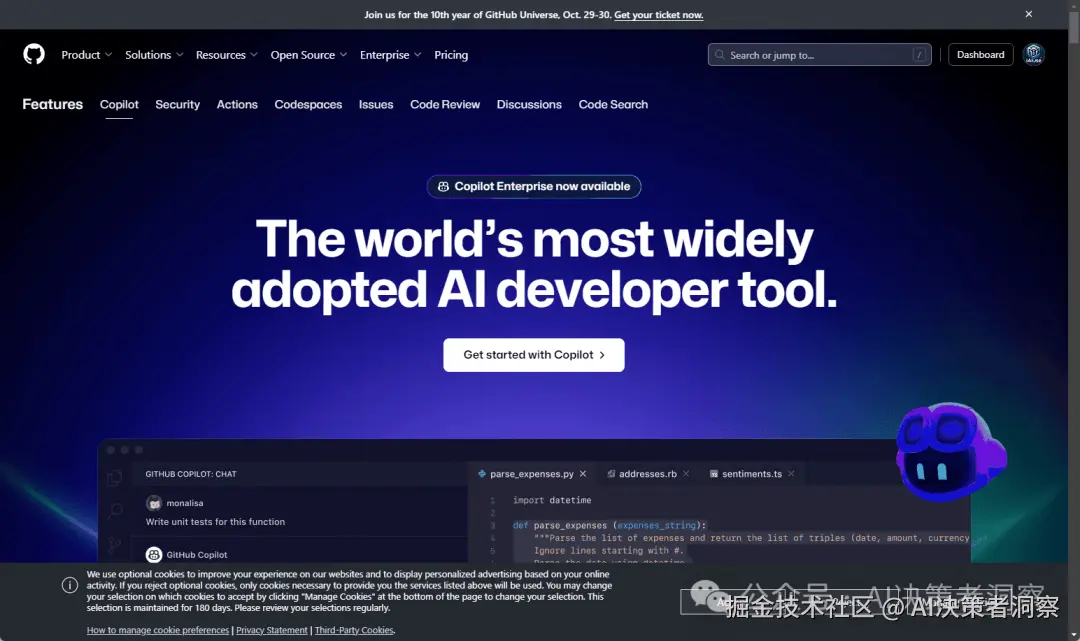
Task: Select the Issues features tab
Action: (x=376, y=105)
